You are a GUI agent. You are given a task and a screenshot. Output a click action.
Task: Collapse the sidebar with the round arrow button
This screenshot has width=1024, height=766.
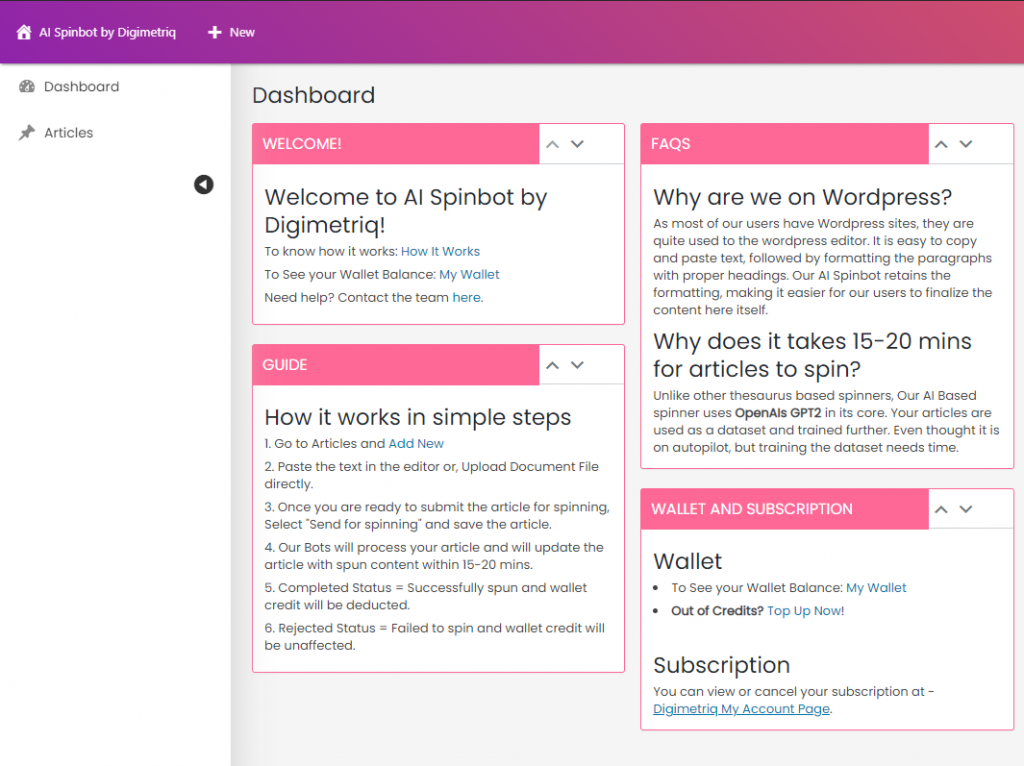204,184
